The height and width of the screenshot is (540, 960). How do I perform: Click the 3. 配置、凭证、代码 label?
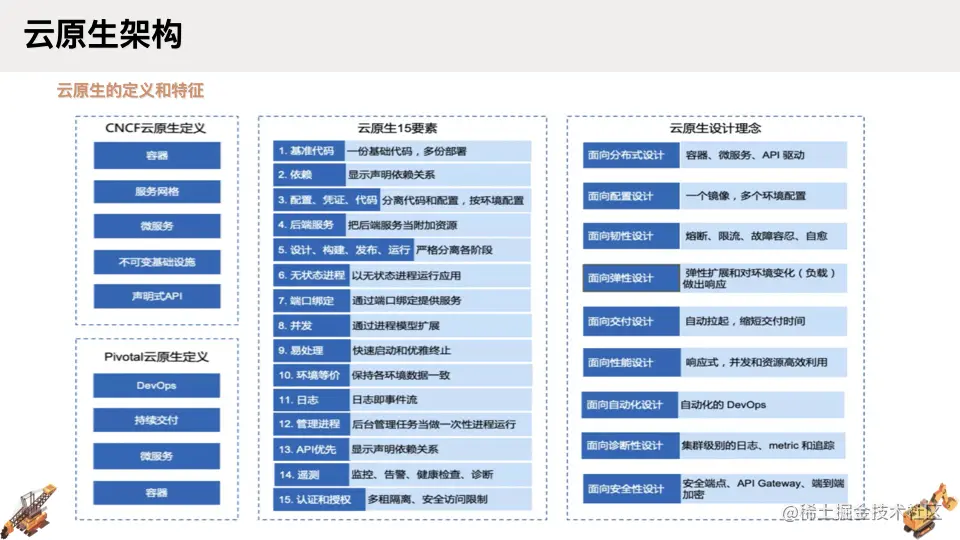pos(327,200)
